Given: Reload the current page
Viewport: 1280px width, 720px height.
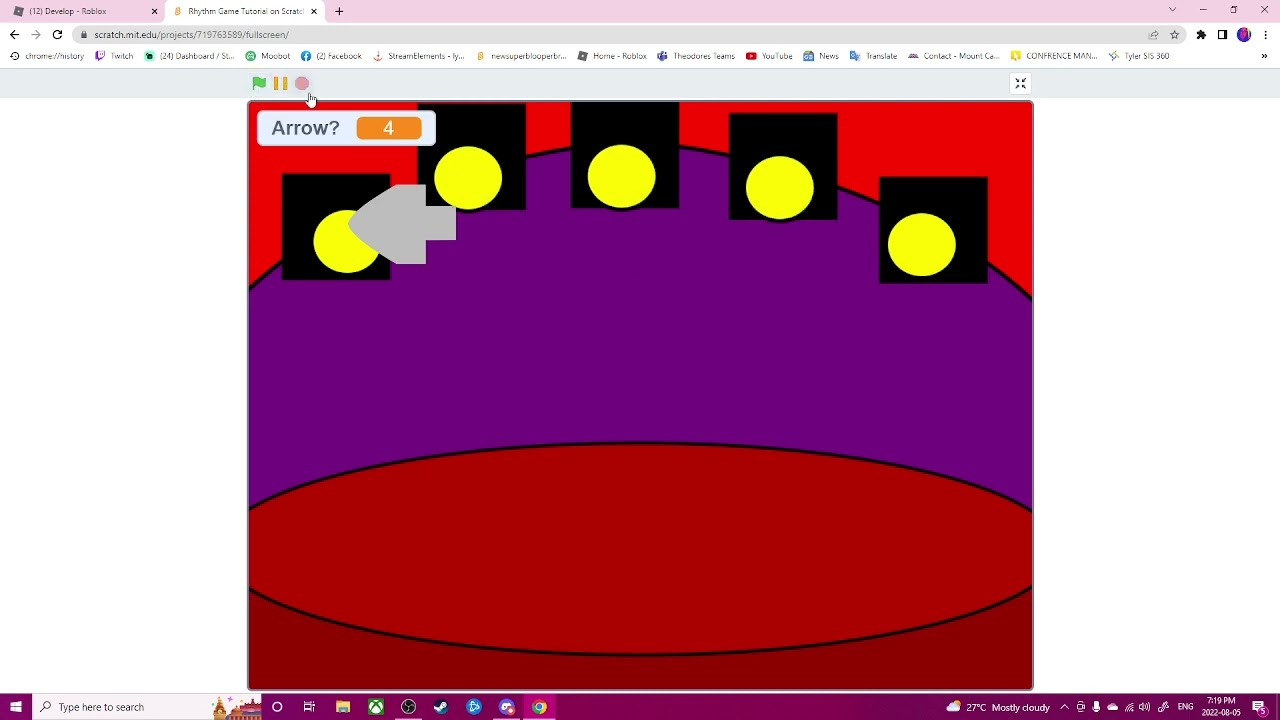Looking at the screenshot, I should (x=57, y=35).
